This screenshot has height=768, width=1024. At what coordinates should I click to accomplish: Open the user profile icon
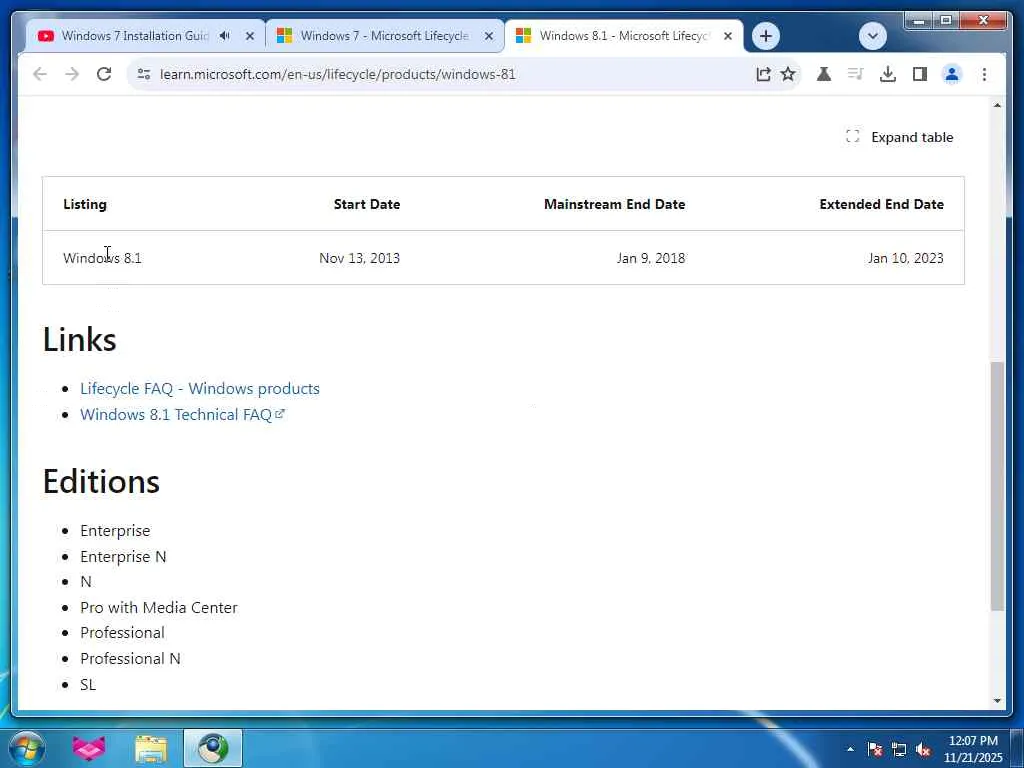952,74
